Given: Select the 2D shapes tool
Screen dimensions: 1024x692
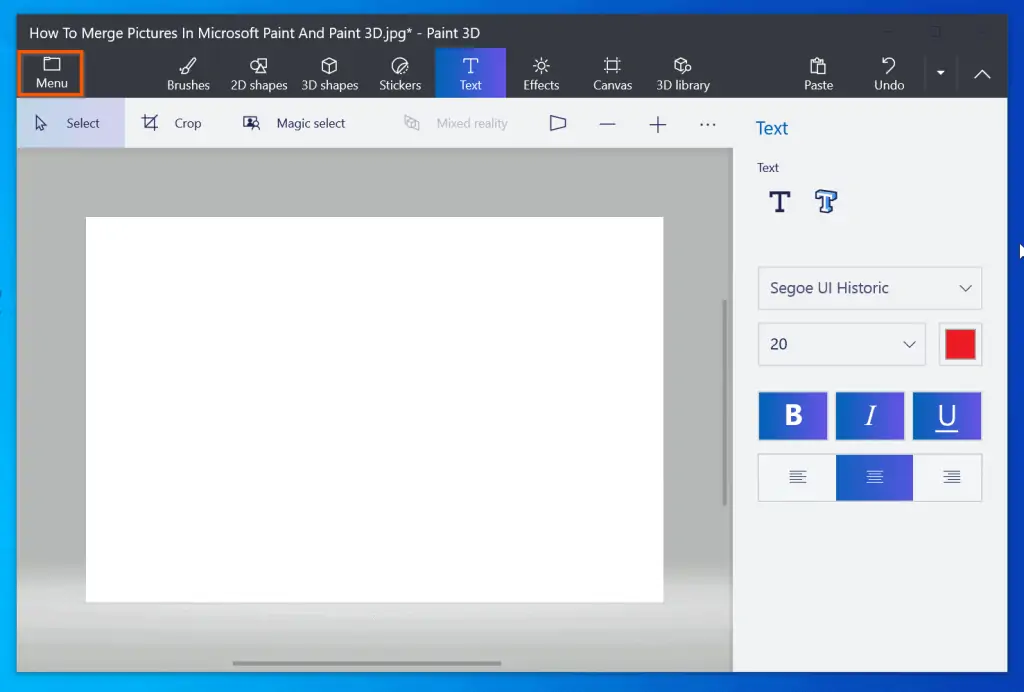Looking at the screenshot, I should pos(259,73).
